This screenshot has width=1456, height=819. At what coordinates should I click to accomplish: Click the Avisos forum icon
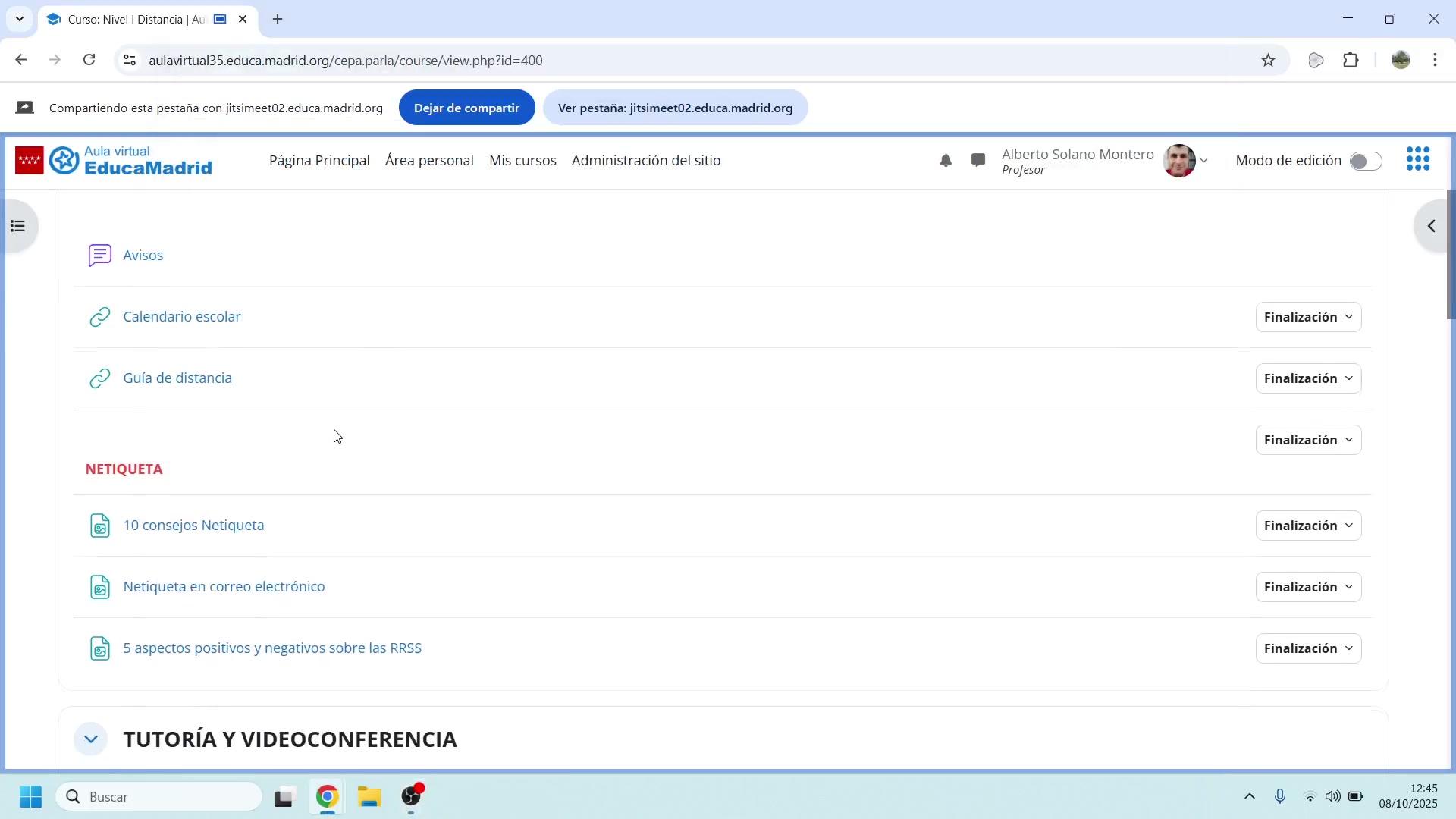click(x=100, y=256)
